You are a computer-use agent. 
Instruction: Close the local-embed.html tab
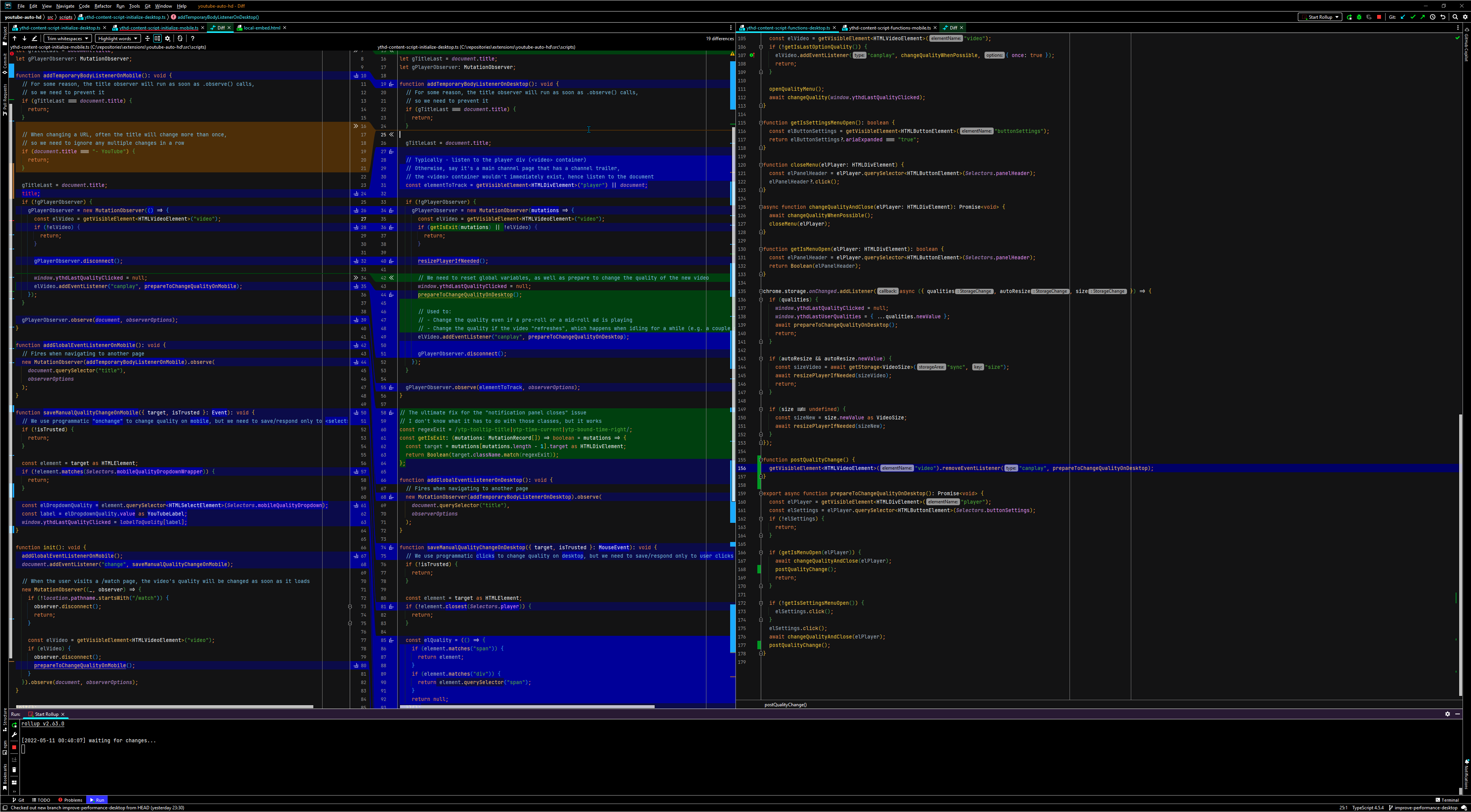284,28
